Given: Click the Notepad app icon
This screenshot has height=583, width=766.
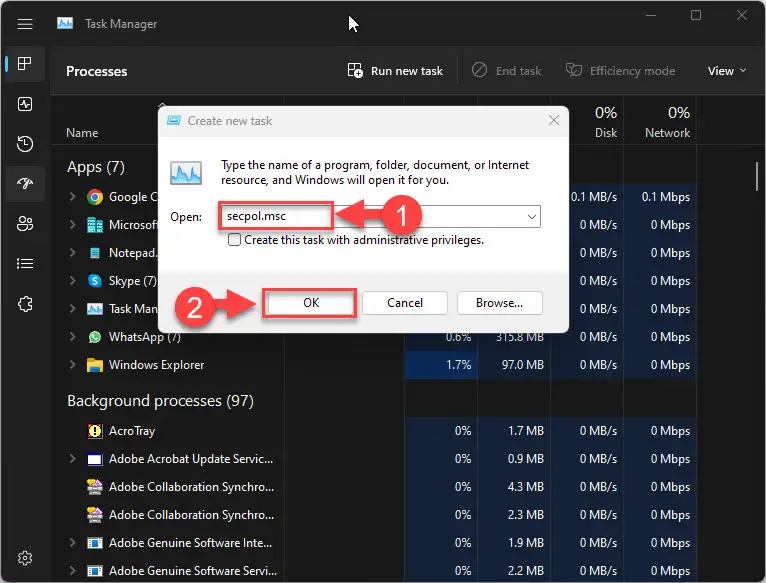Looking at the screenshot, I should [95, 253].
